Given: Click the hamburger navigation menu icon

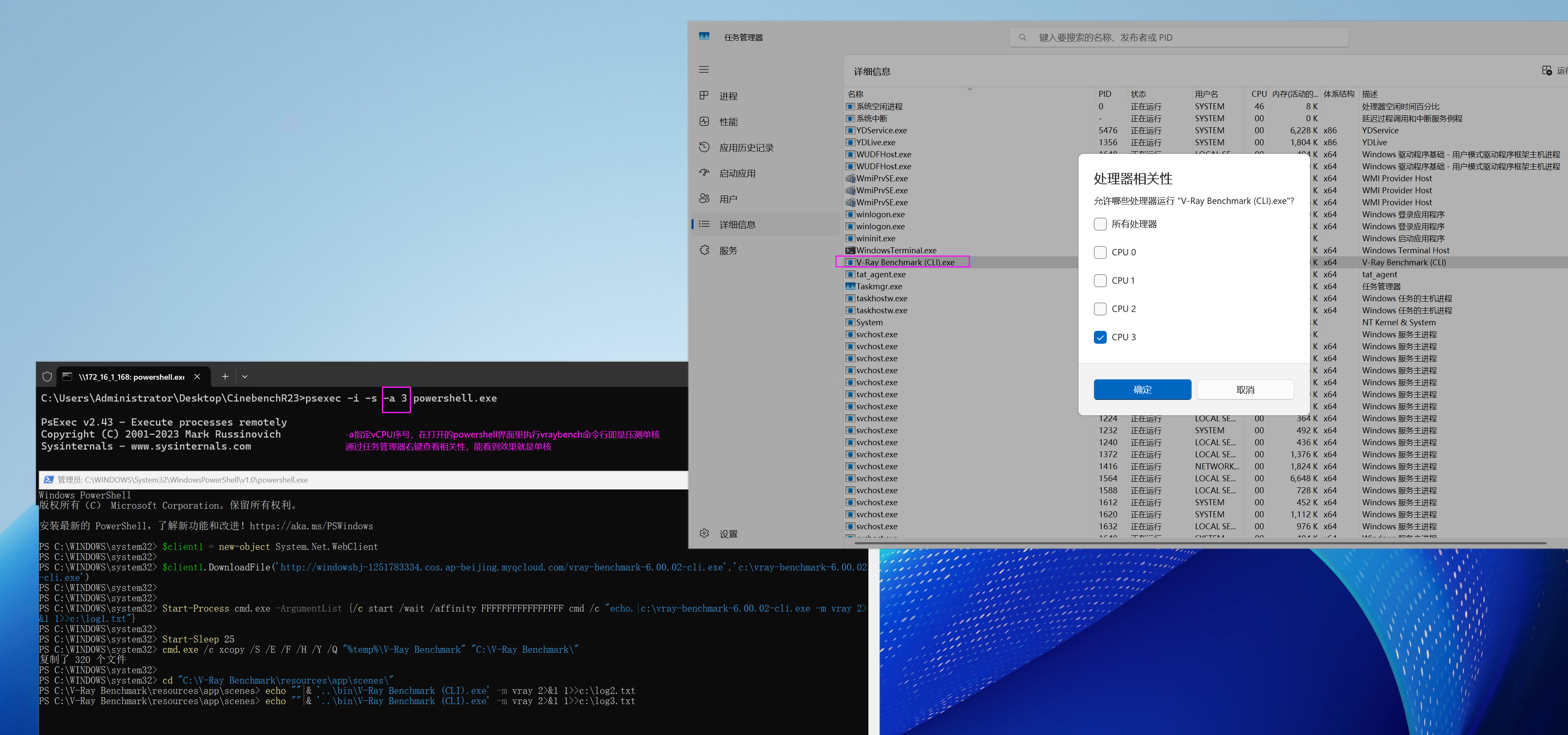Looking at the screenshot, I should click(x=704, y=69).
